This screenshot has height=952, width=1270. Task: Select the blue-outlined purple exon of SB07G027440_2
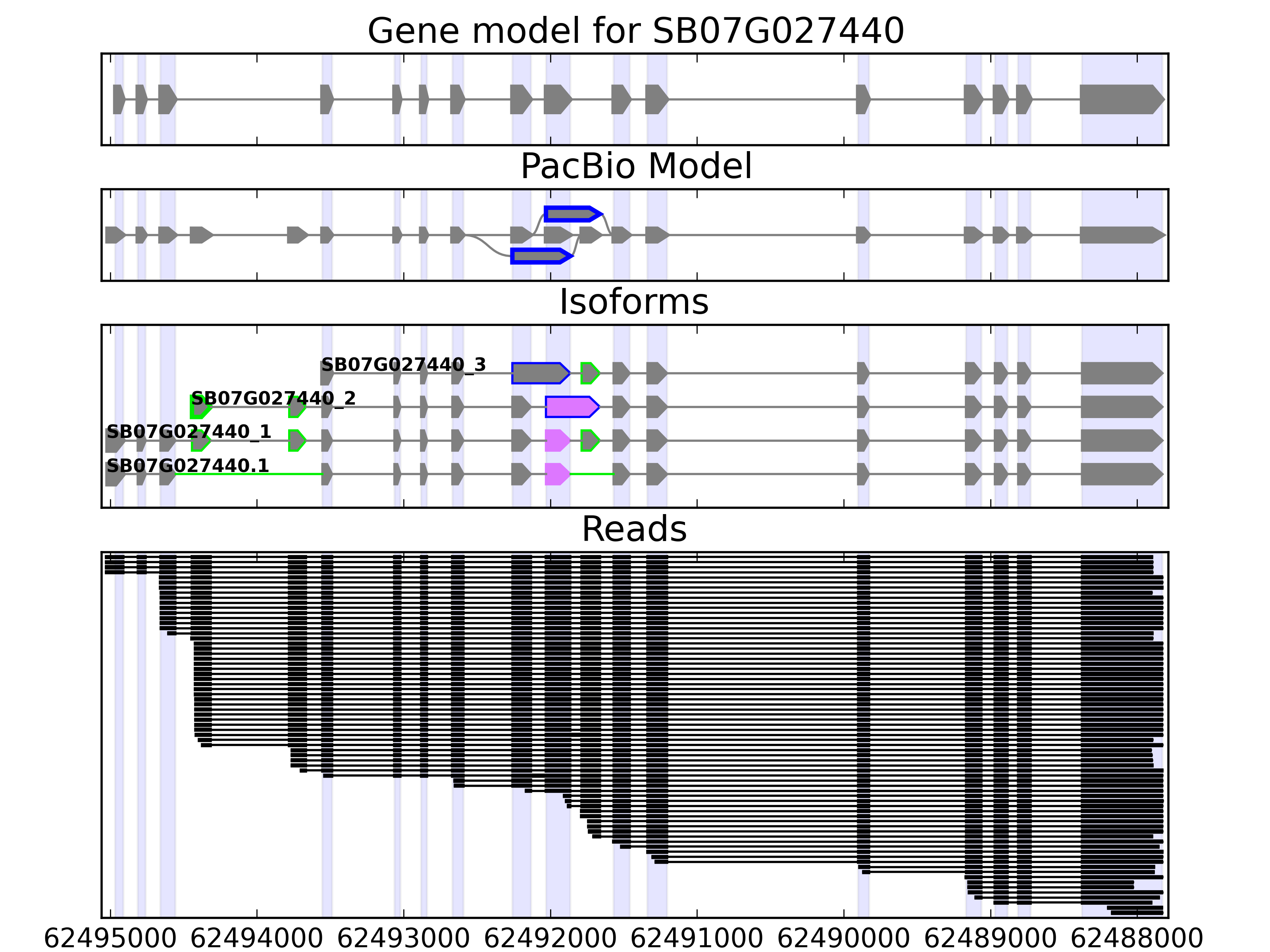pyautogui.click(x=571, y=407)
